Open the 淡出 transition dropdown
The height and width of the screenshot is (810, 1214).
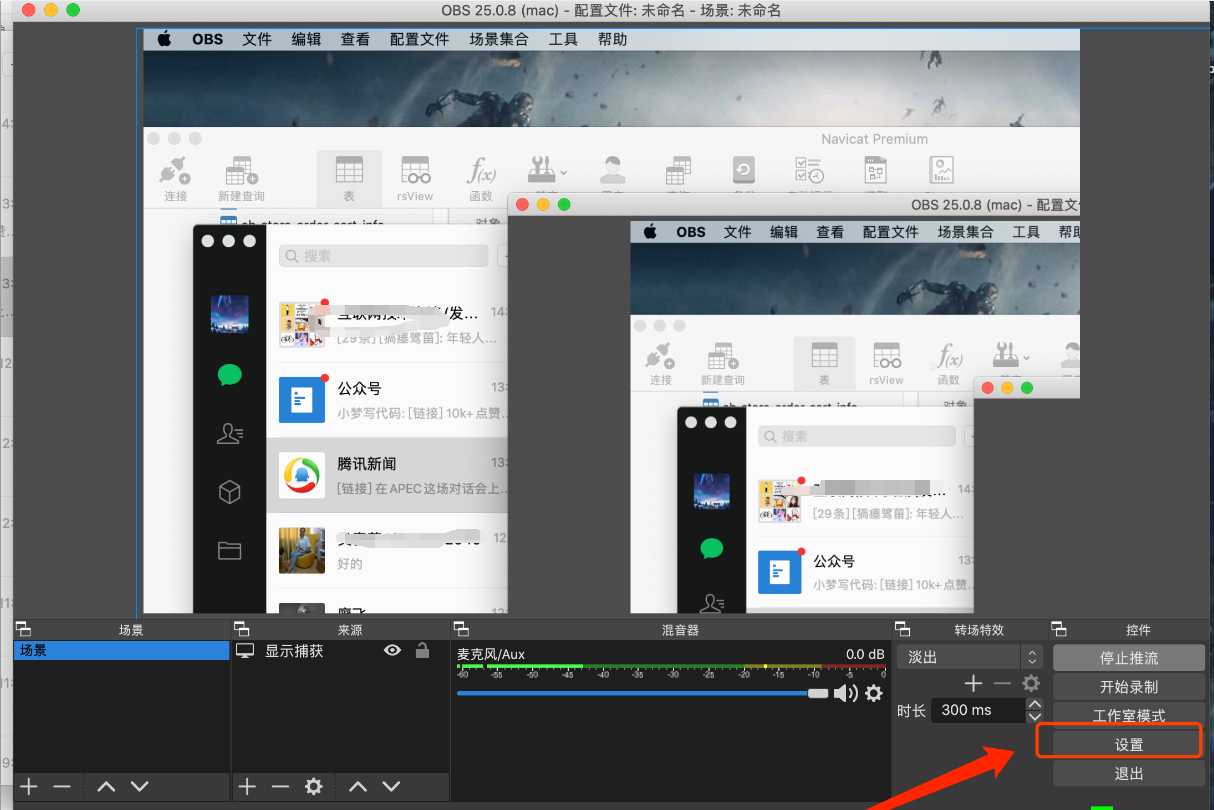pos(970,657)
